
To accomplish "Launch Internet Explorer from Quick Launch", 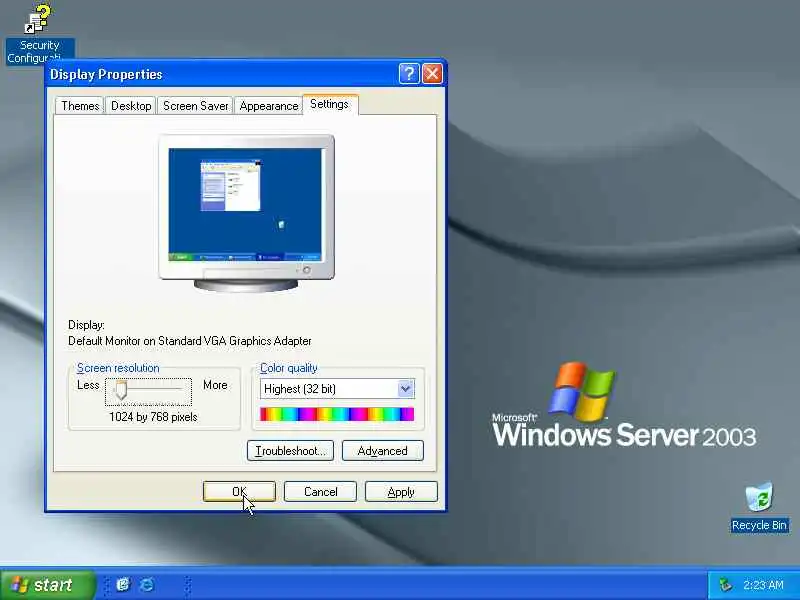I will (147, 584).
